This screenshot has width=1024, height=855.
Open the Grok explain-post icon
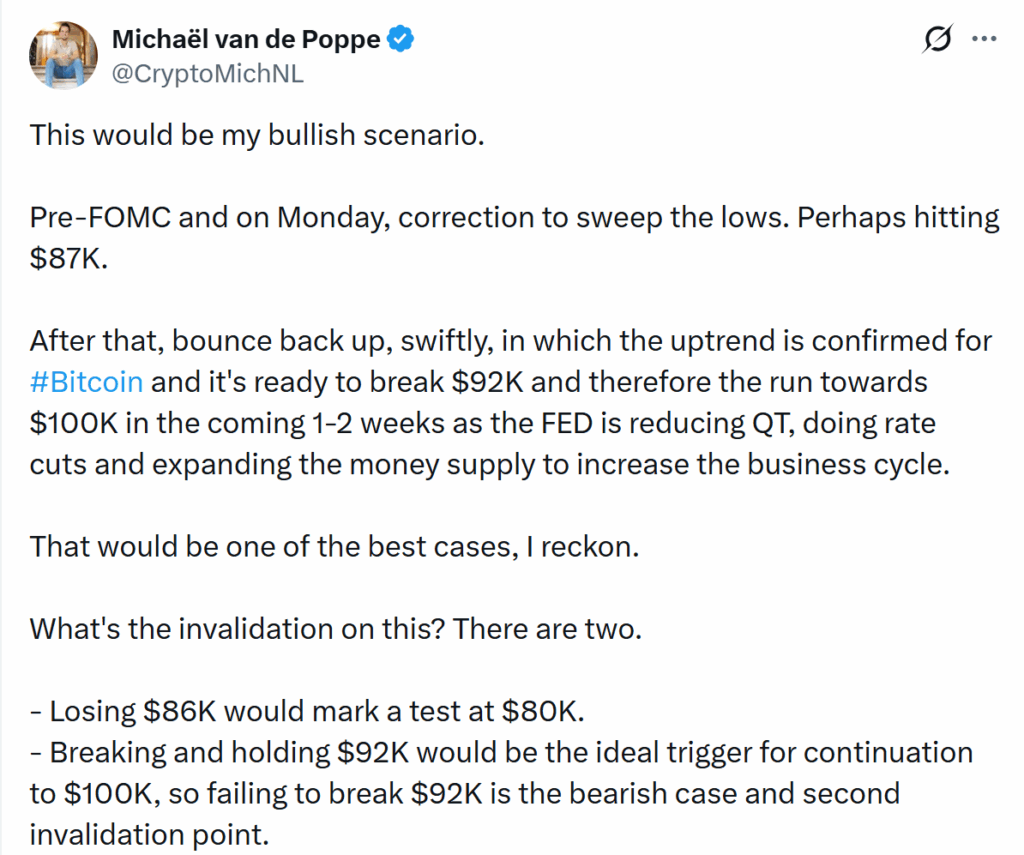(938, 40)
